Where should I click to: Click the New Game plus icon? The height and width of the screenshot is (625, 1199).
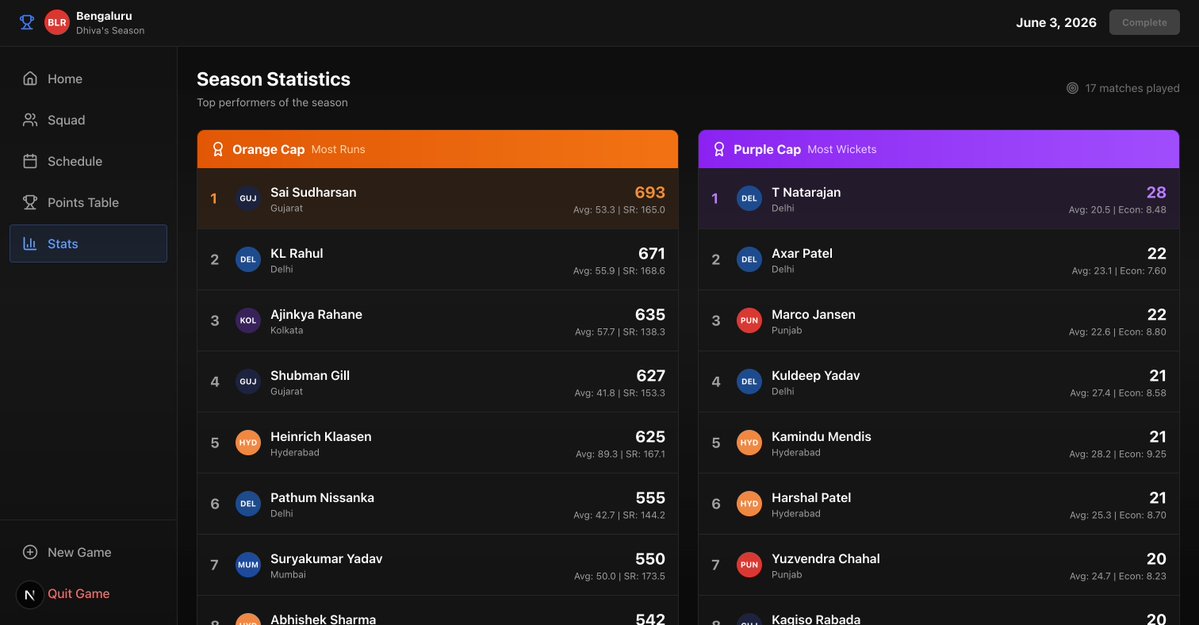pyautogui.click(x=30, y=552)
